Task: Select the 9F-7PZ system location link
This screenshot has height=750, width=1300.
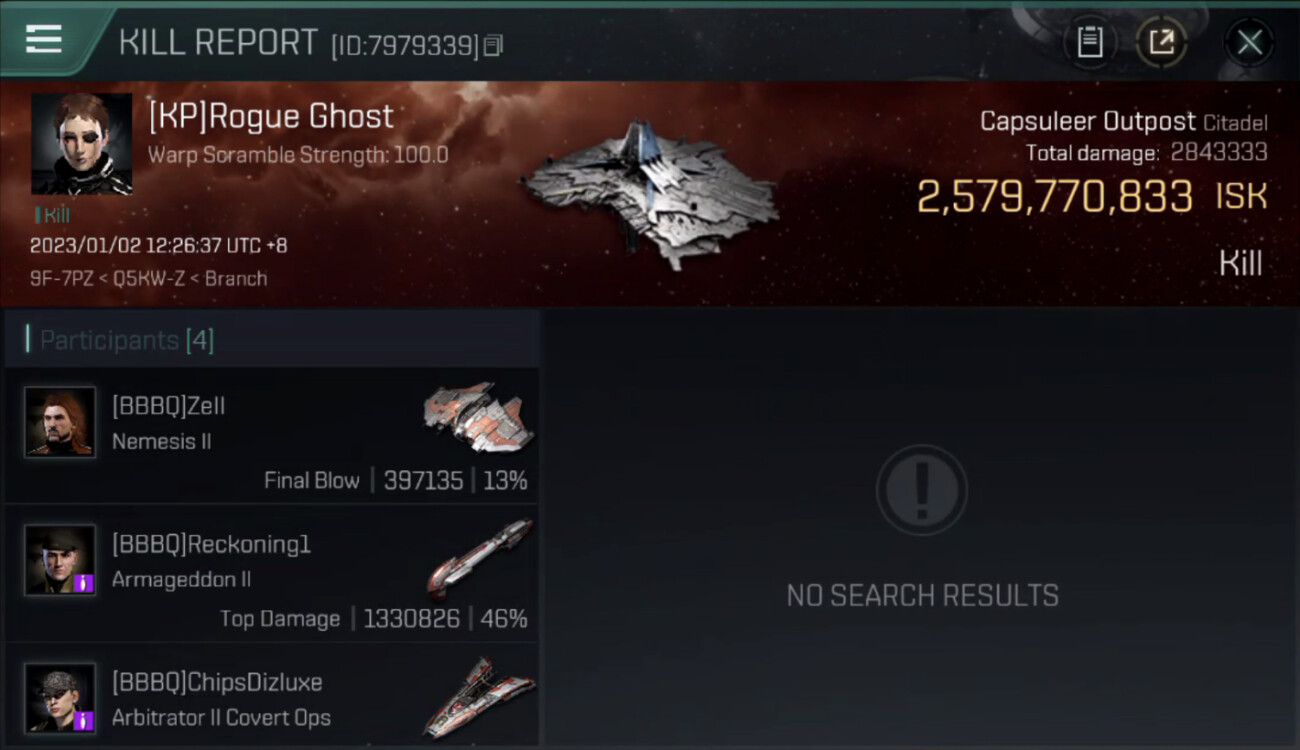Action: [x=56, y=279]
